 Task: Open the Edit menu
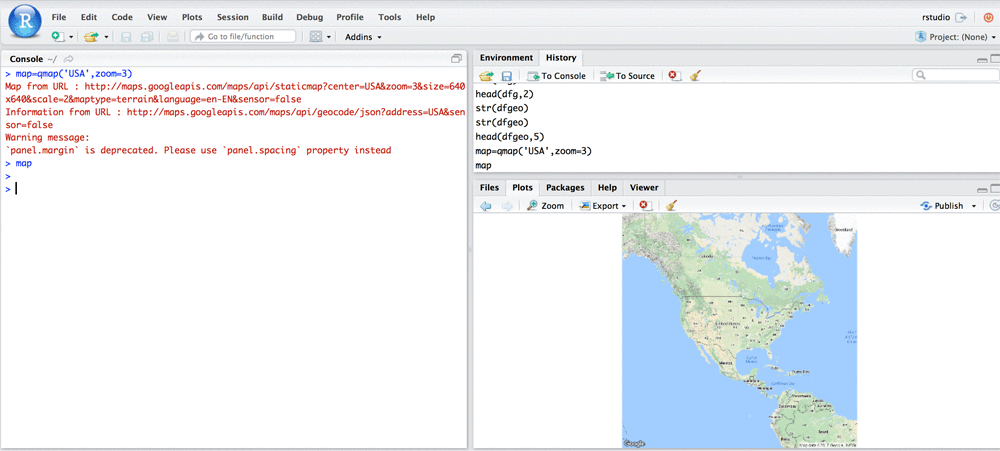pyautogui.click(x=89, y=17)
